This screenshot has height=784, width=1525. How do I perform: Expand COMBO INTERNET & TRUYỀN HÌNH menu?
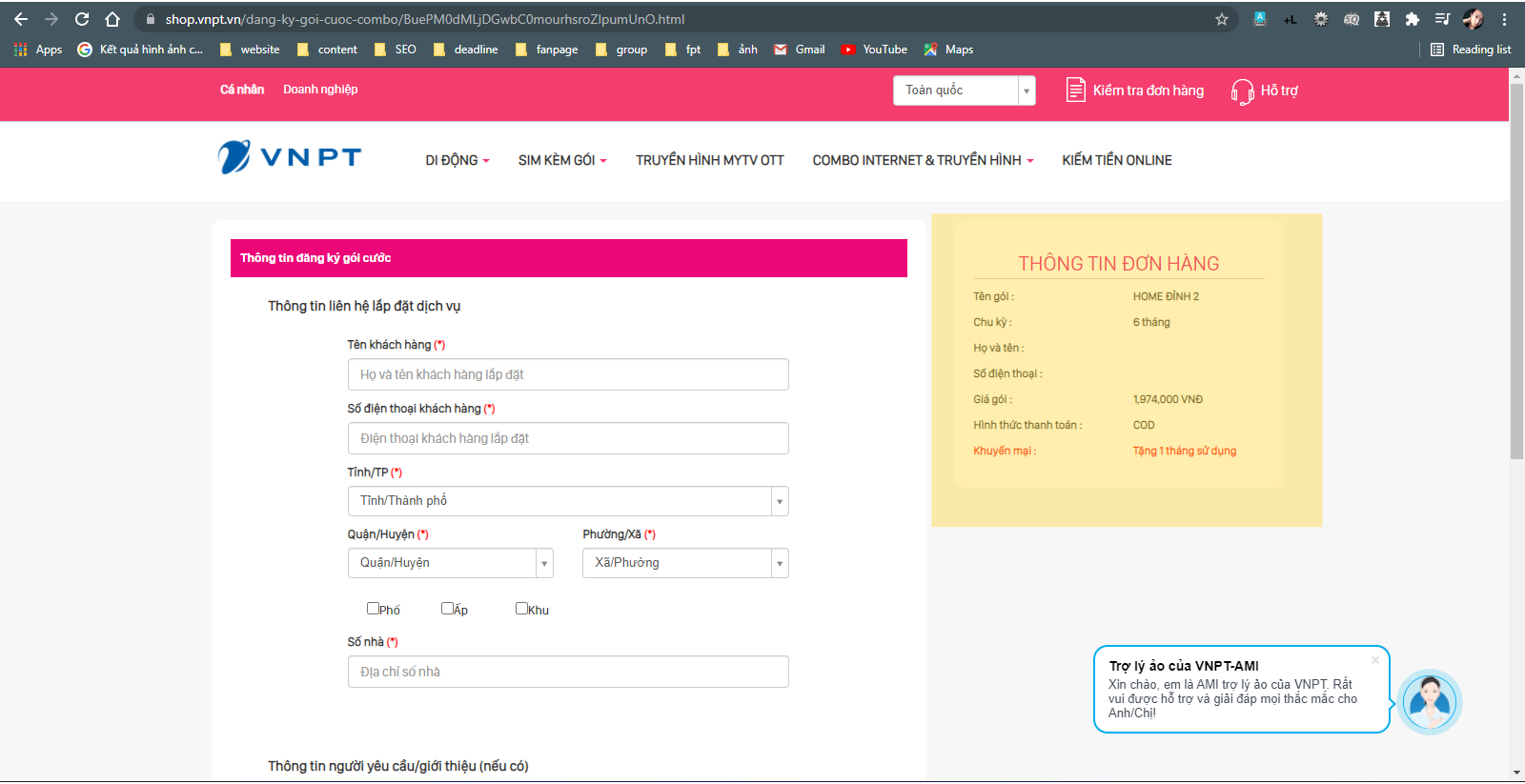point(923,160)
